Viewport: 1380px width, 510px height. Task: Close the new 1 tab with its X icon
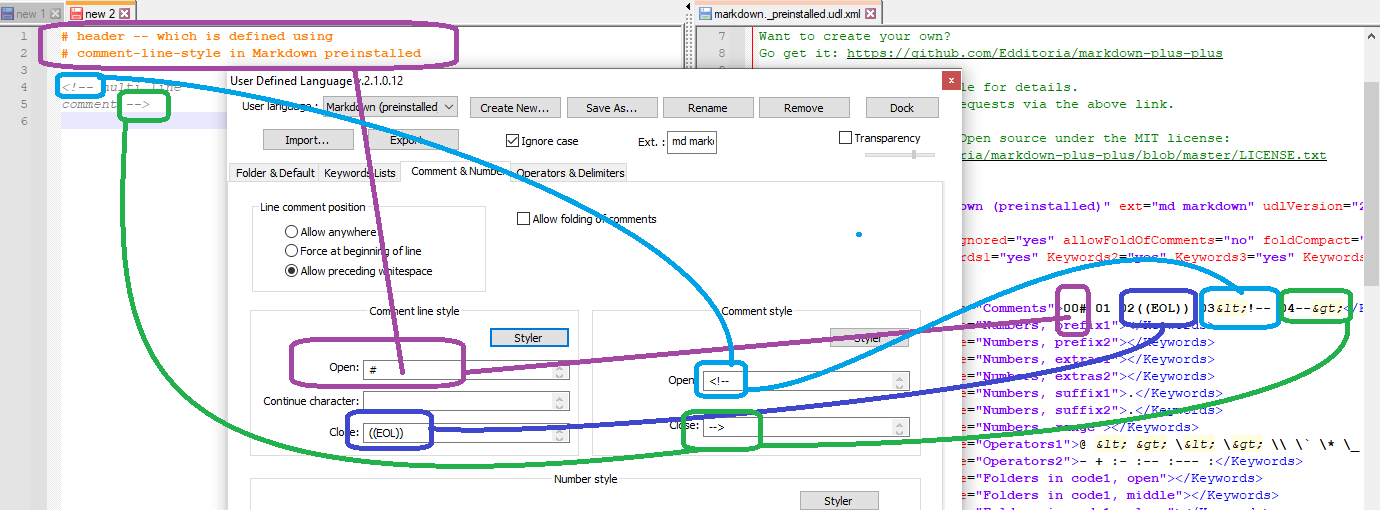[x=55, y=14]
